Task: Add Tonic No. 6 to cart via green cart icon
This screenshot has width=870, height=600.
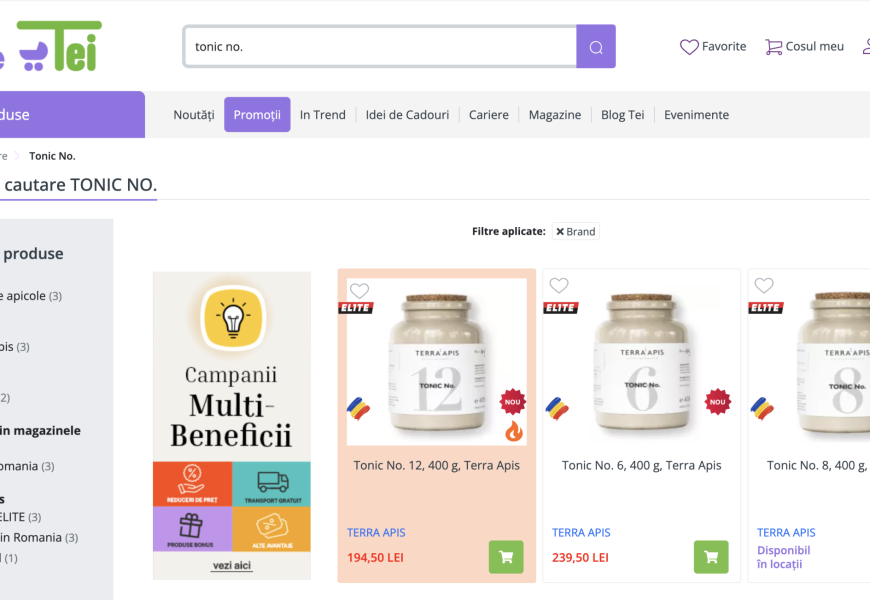Action: point(711,557)
